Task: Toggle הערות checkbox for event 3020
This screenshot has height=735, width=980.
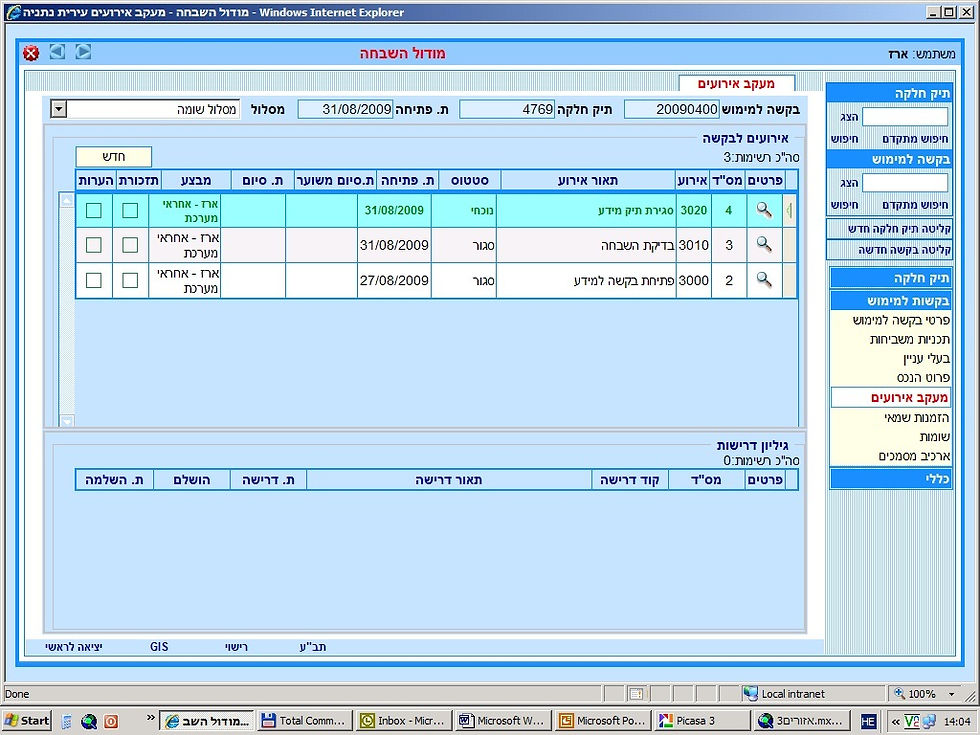Action: coord(94,210)
